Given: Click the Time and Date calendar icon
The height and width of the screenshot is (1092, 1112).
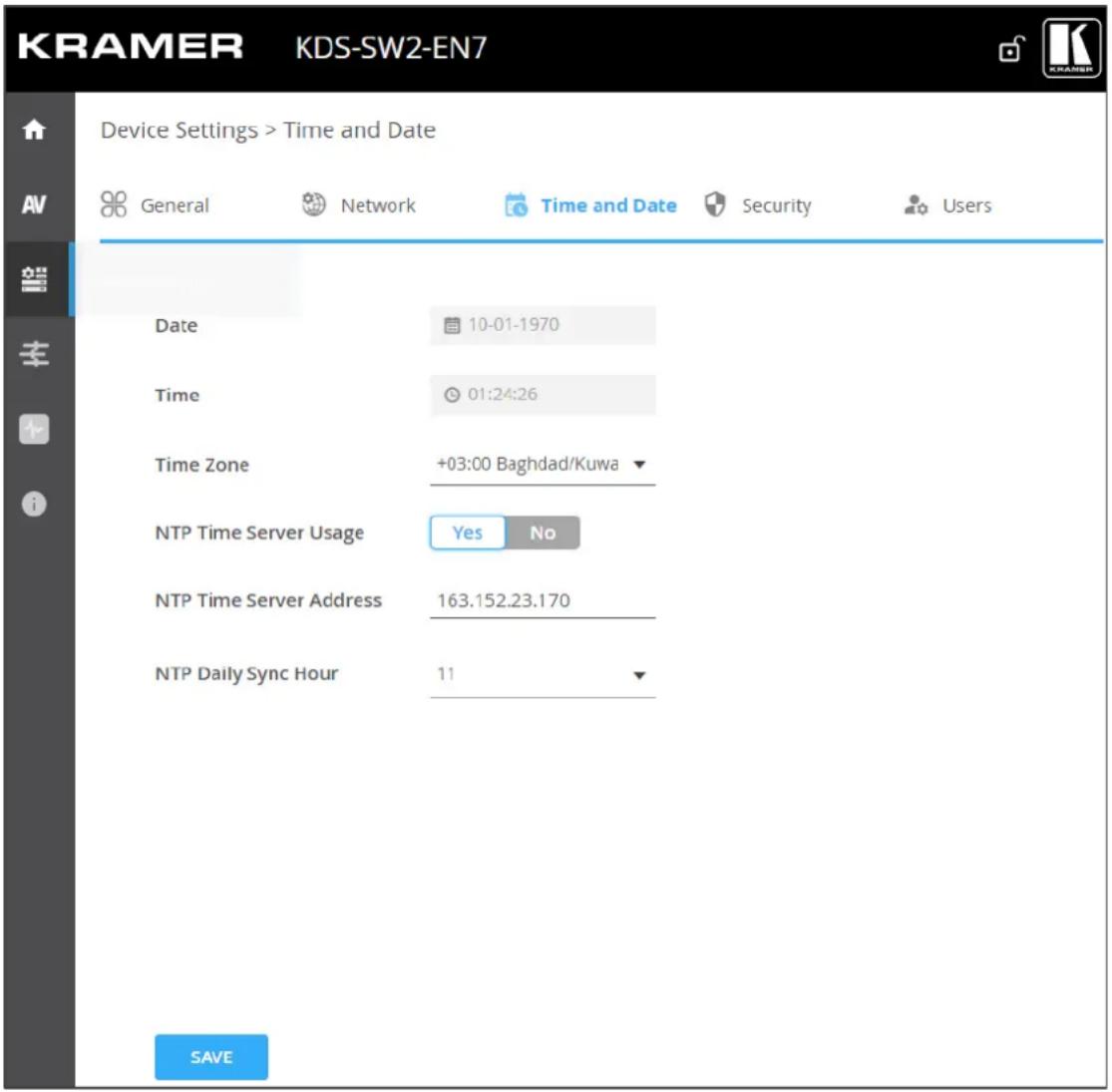Looking at the screenshot, I should pyautogui.click(x=516, y=204).
